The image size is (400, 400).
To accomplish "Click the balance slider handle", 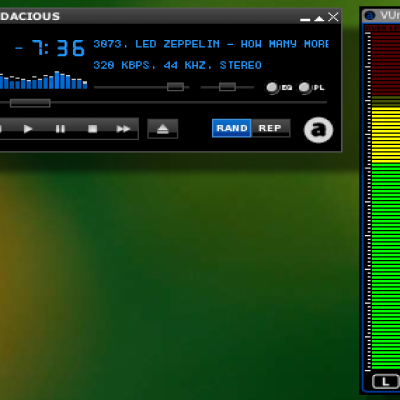I will point(227,87).
